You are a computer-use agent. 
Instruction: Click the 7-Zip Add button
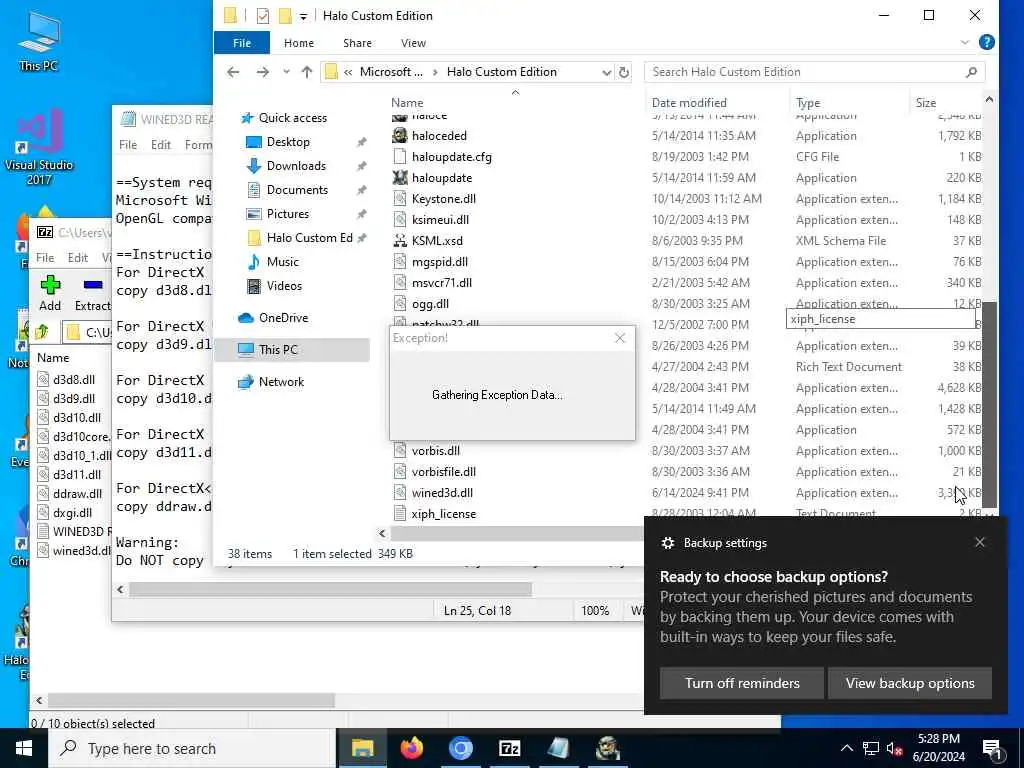pos(50,293)
